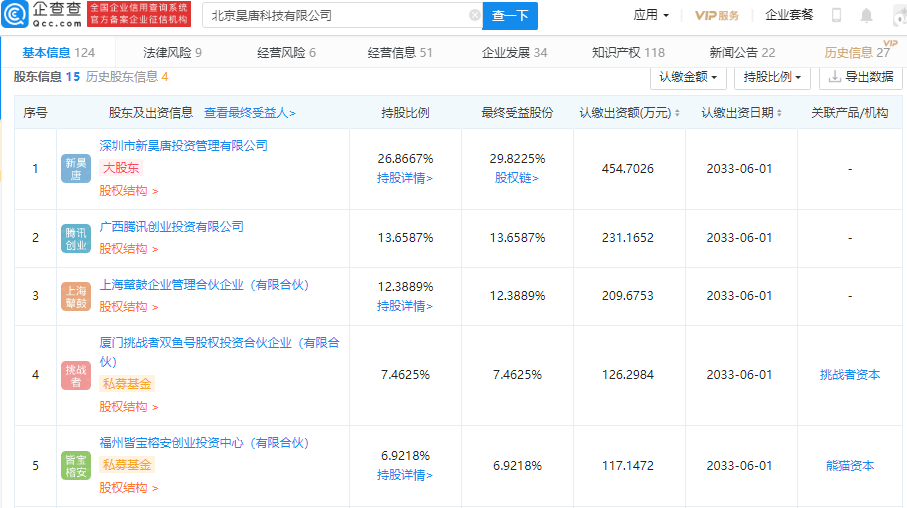Click the 13.6587% 最终受益股份 cell
The image size is (907, 508).
click(x=517, y=238)
